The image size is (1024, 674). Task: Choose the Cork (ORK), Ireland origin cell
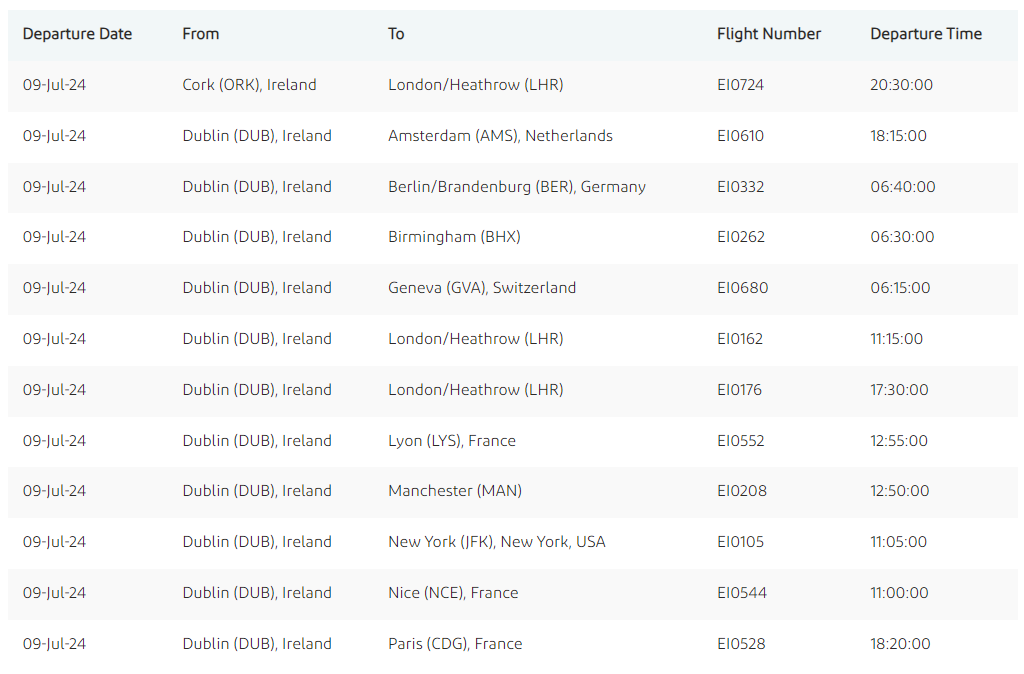pyautogui.click(x=249, y=85)
